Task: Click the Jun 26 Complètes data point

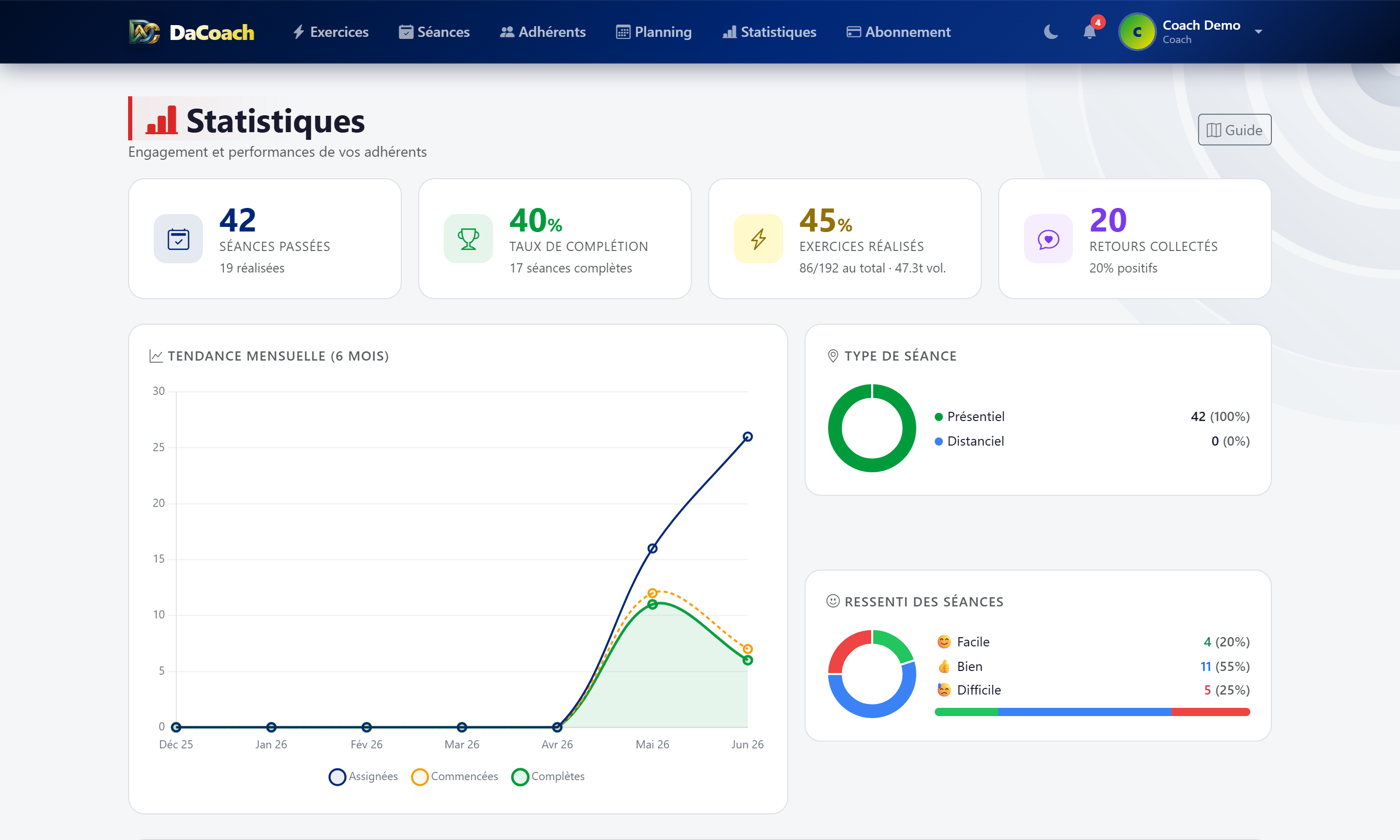Action: [748, 660]
